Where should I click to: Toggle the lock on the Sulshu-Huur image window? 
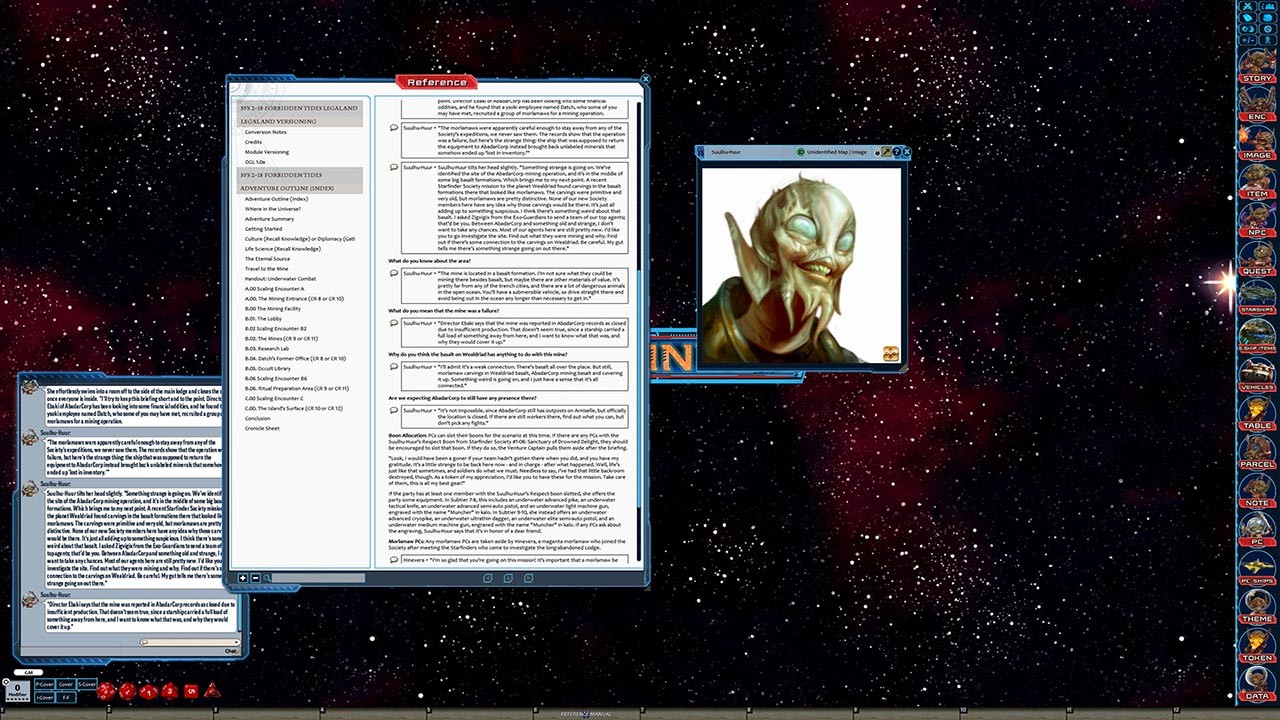(877, 152)
